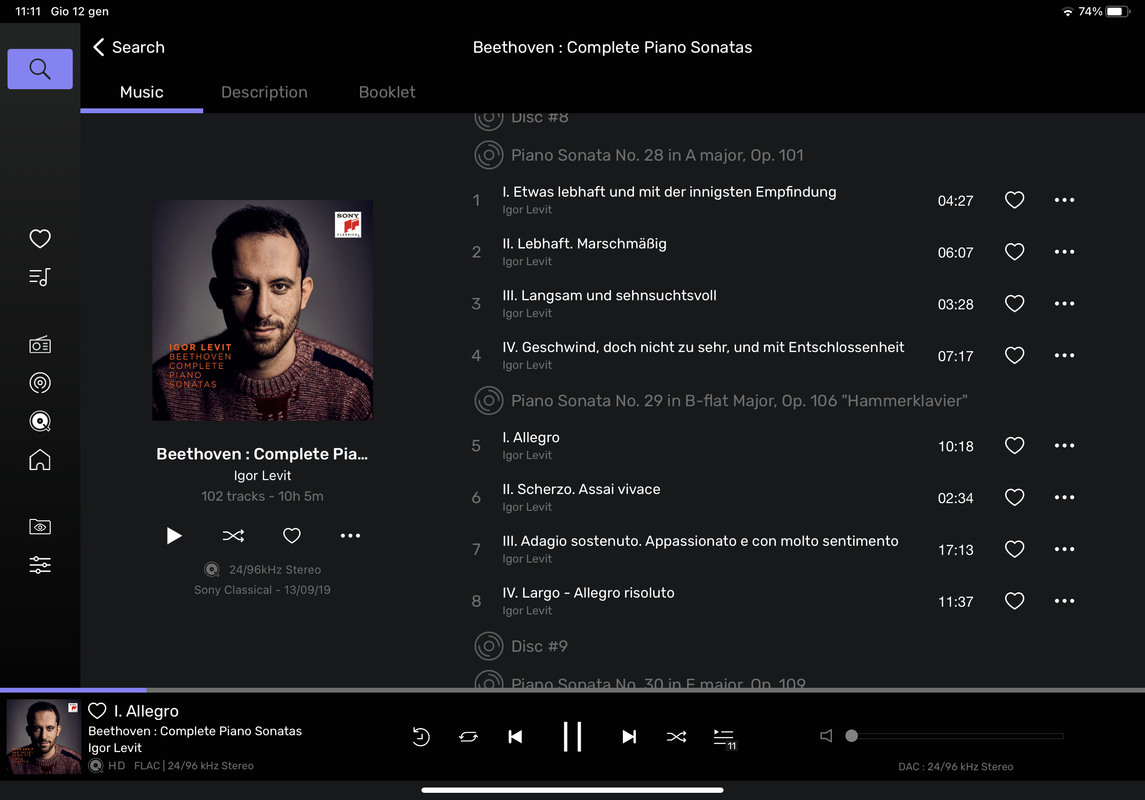Open options for Etwas lebhaft track

click(1065, 200)
